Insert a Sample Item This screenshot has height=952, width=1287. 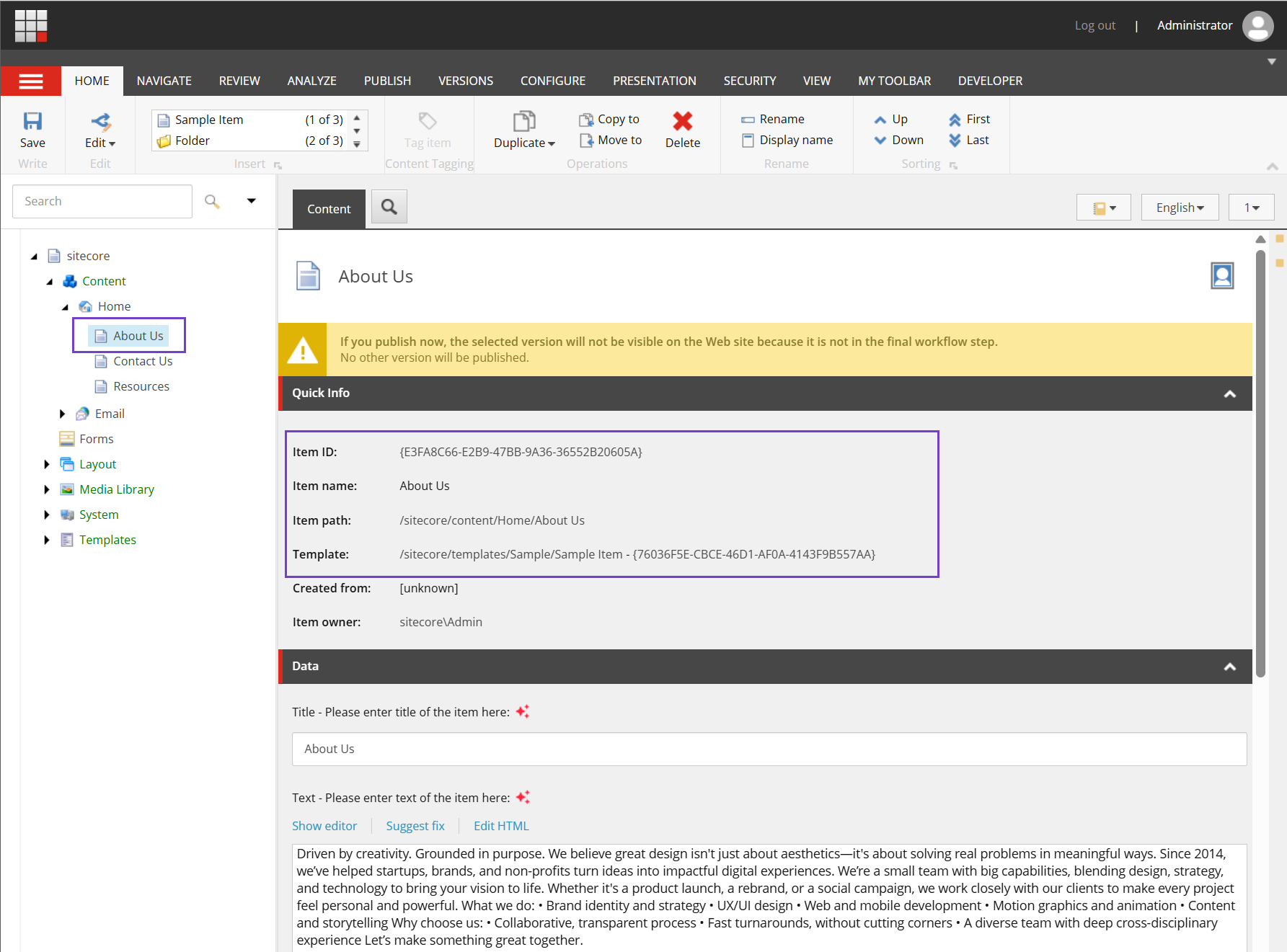250,120
